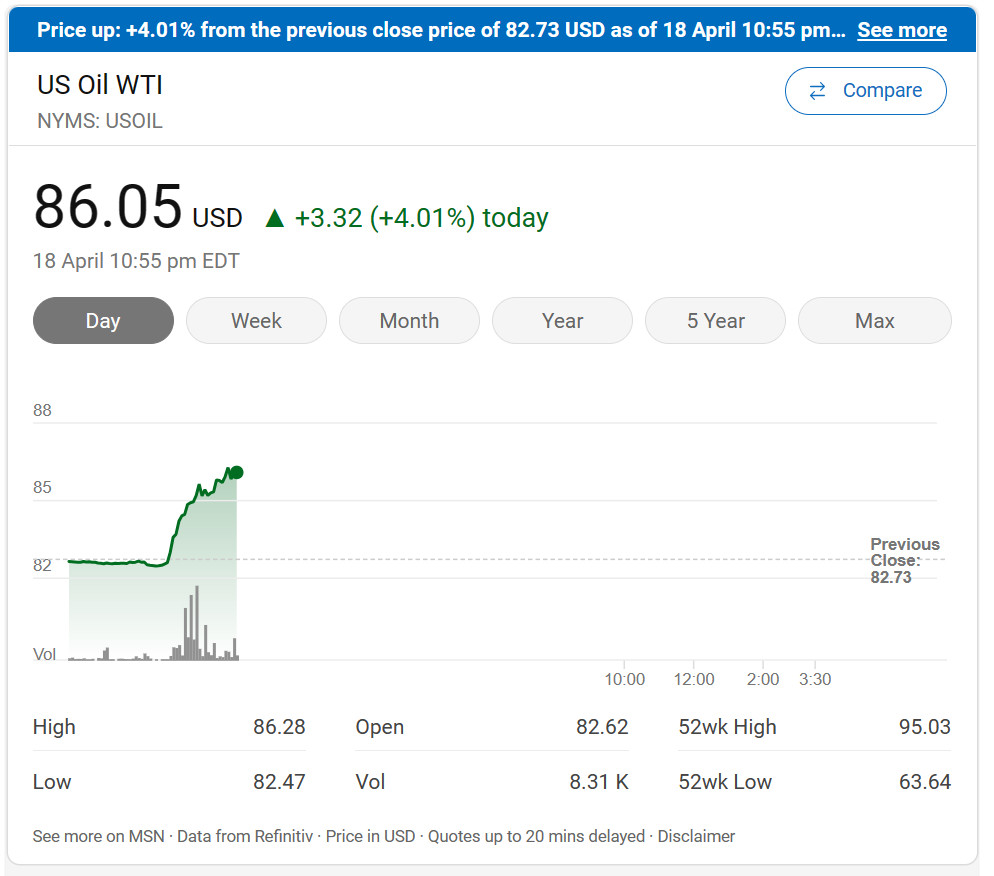The height and width of the screenshot is (876, 994).
Task: Click the green dot at the chart line's end
Action: [236, 472]
